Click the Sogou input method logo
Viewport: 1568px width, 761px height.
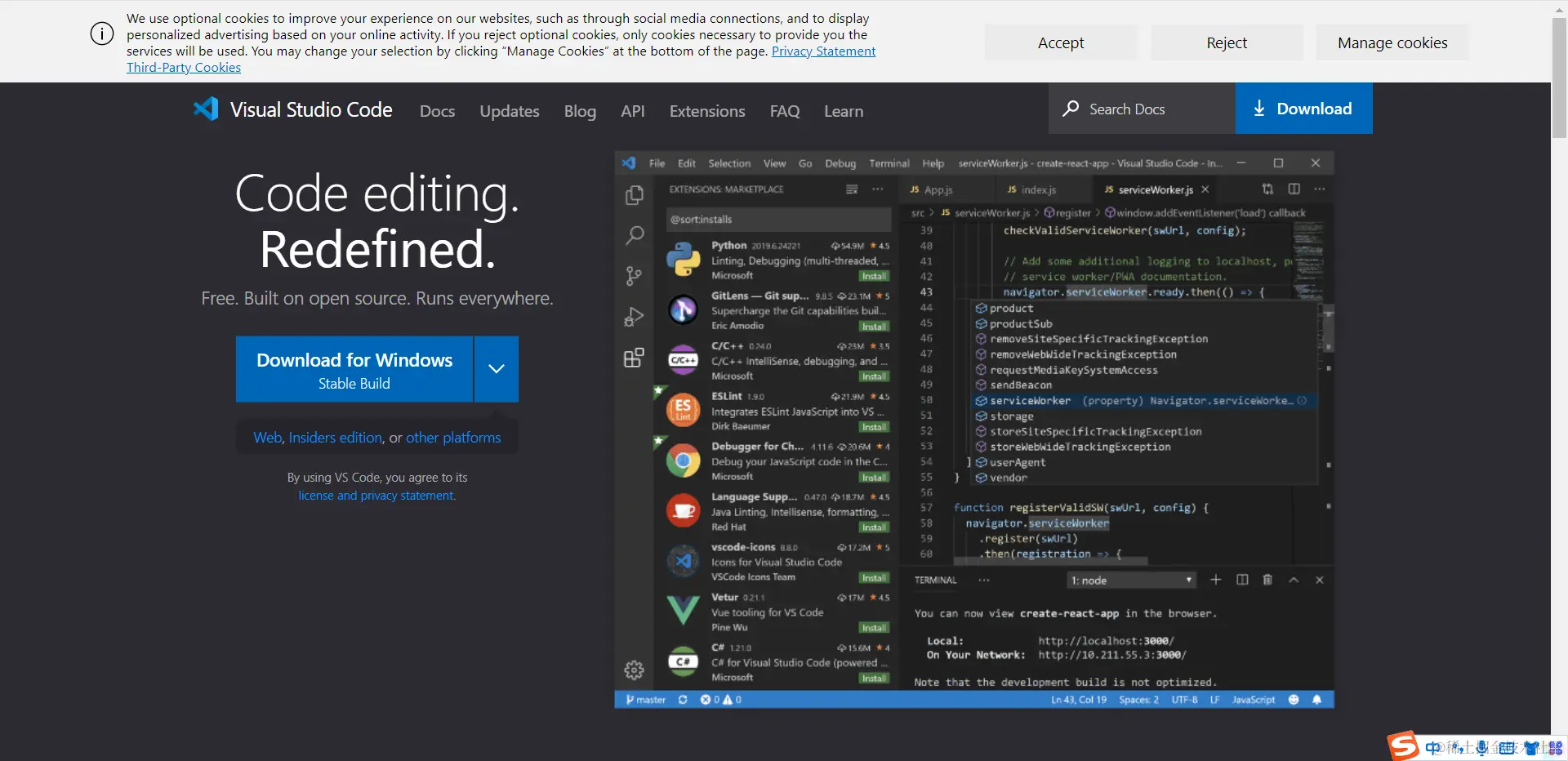1404,746
